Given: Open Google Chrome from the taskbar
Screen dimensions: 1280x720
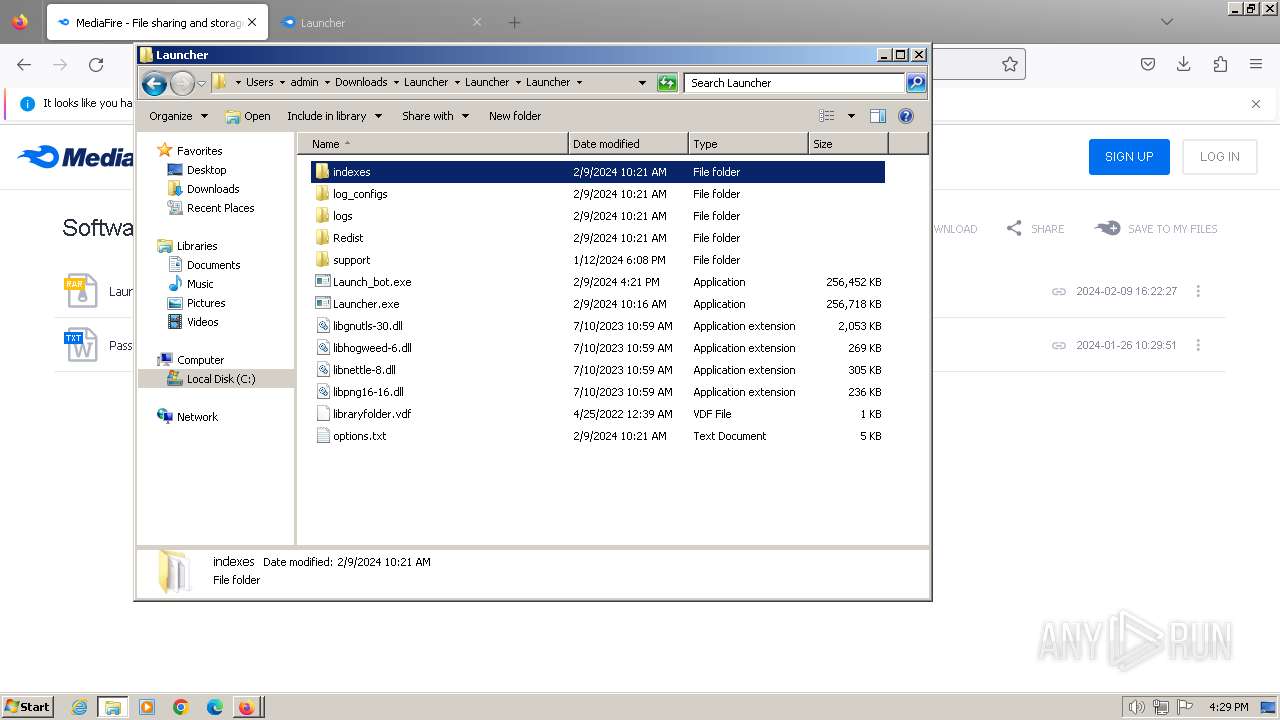Looking at the screenshot, I should pos(181,707).
